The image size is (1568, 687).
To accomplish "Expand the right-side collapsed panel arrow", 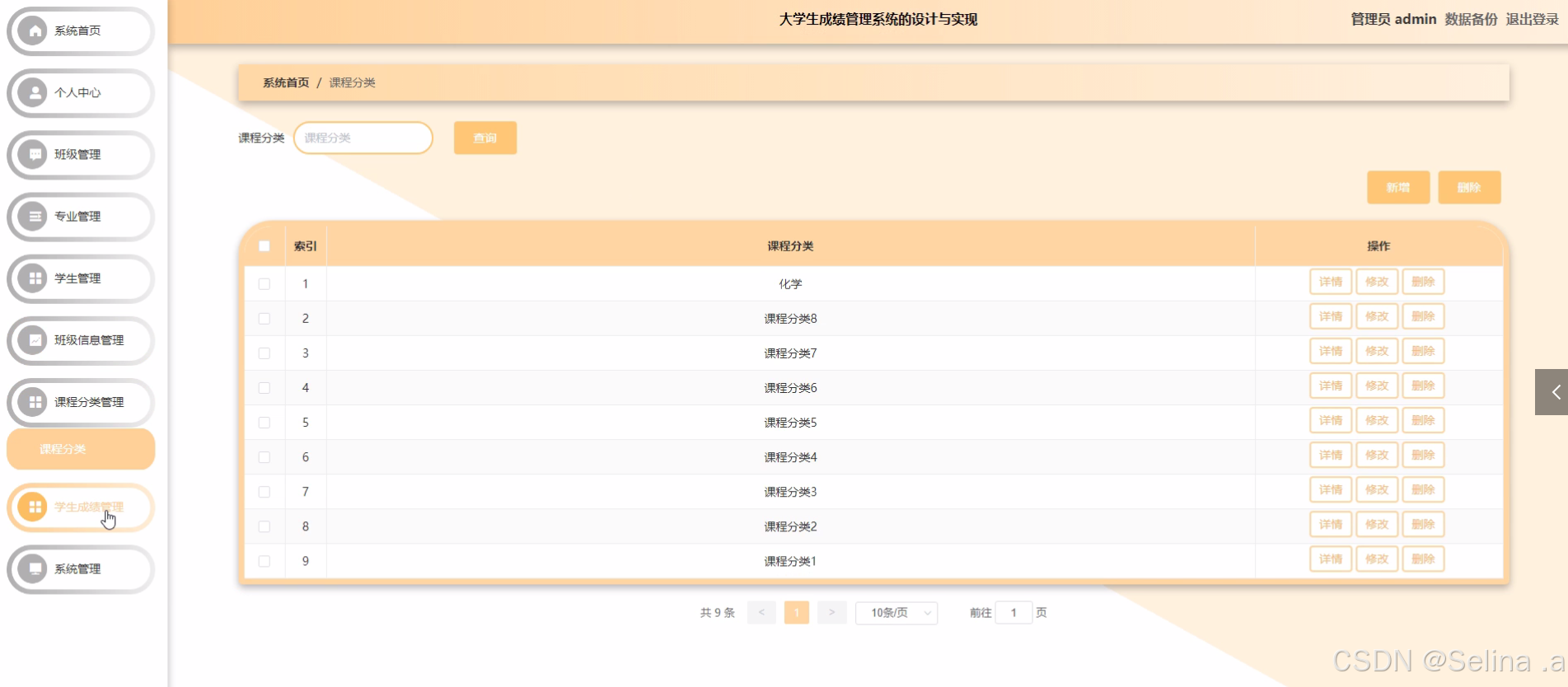I will pos(1552,392).
